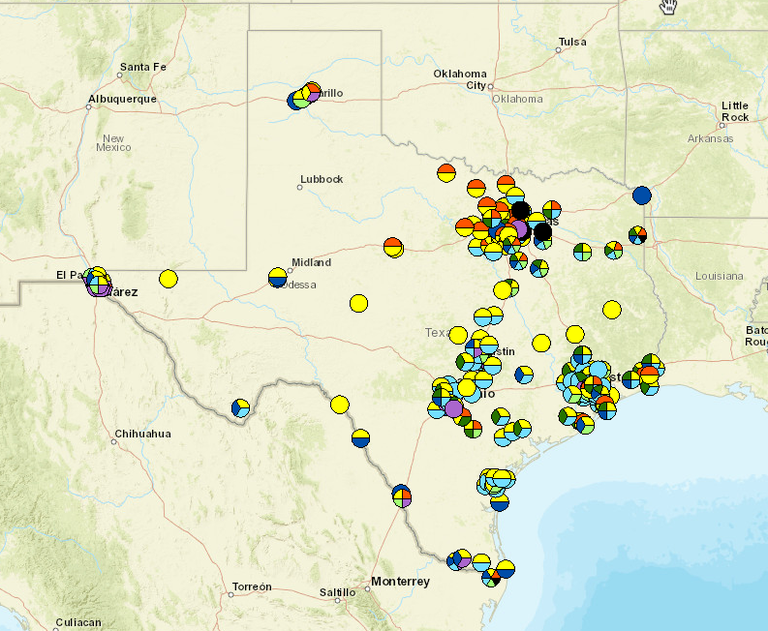Click the blue-yellow pie marker between Austin and Houston

coord(523,375)
